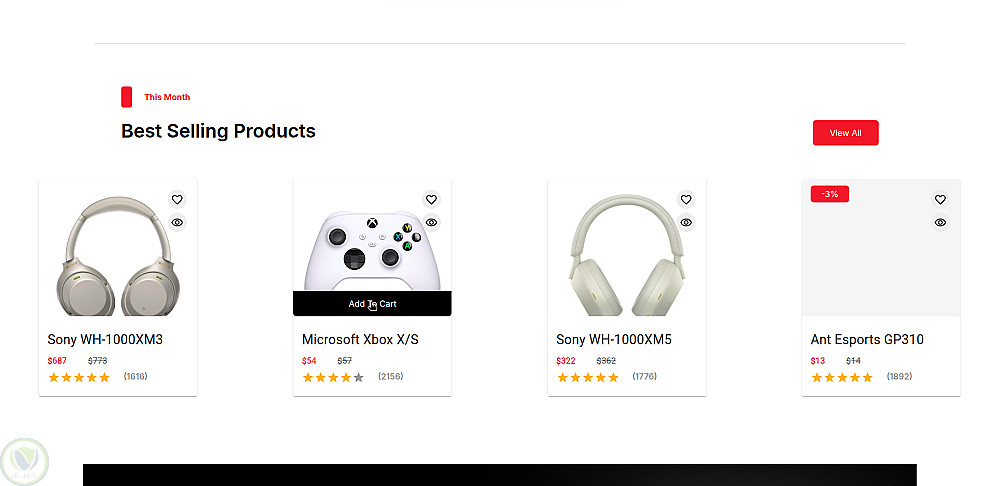Quick view the Ant Esports GP310
Screen dimensions: 1000x486
coord(940,222)
